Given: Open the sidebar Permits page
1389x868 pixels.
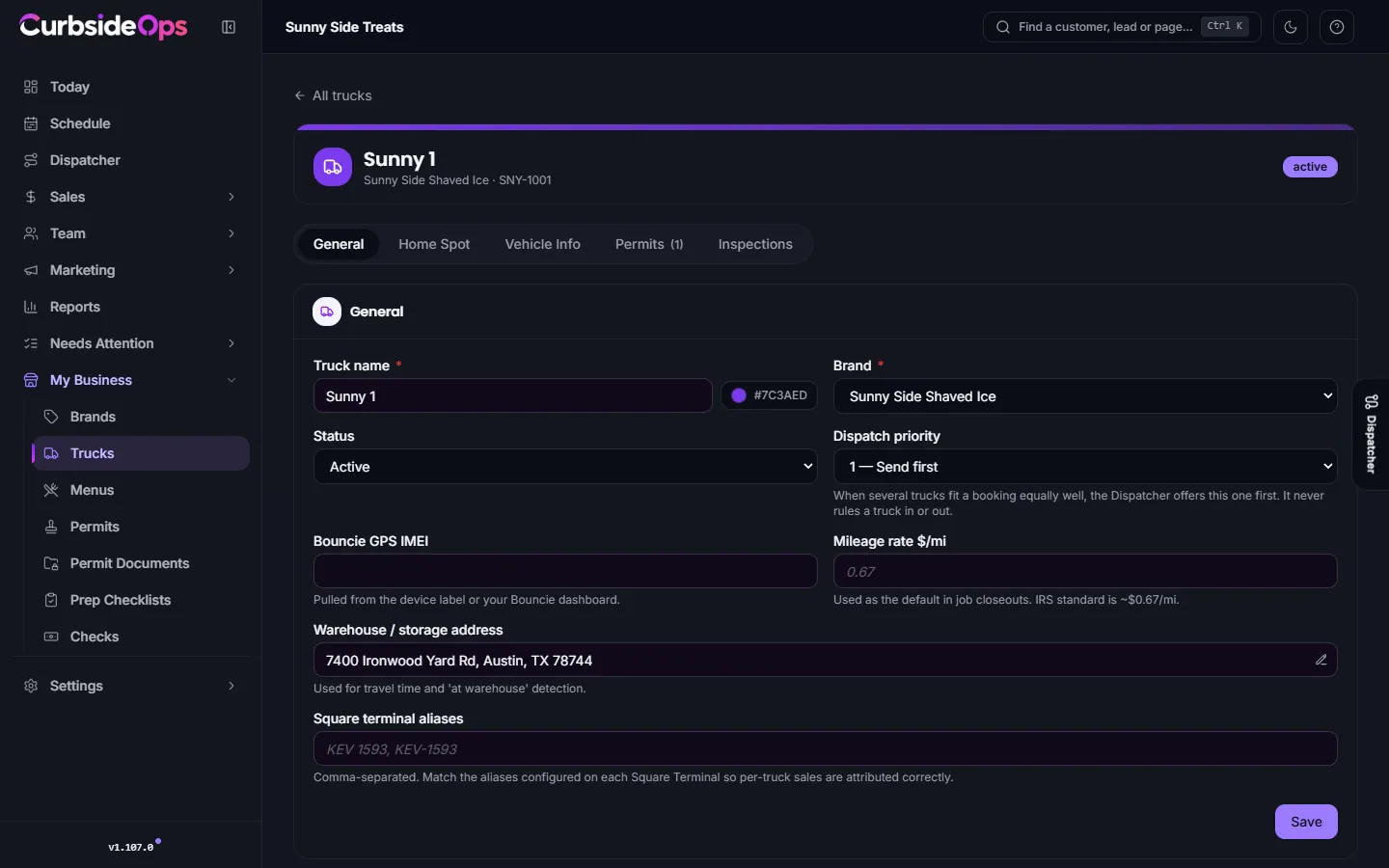Looking at the screenshot, I should pos(141,527).
